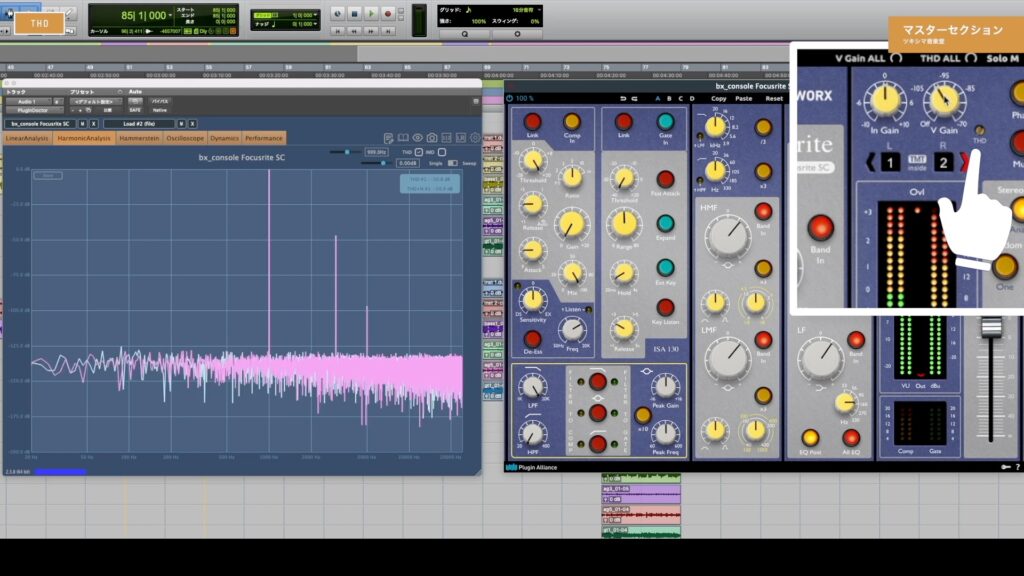
Task: Open the main counter format dropdown arrow
Action: point(170,15)
